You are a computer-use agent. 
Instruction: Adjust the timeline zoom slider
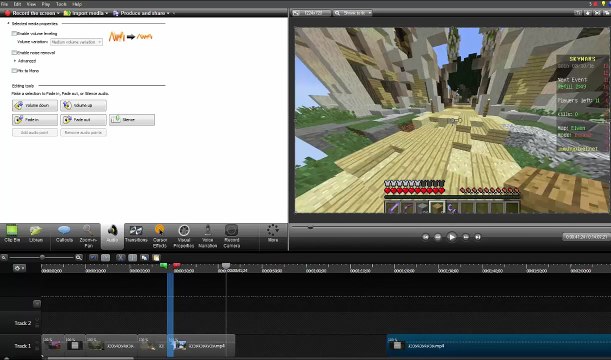pyautogui.click(x=42, y=258)
